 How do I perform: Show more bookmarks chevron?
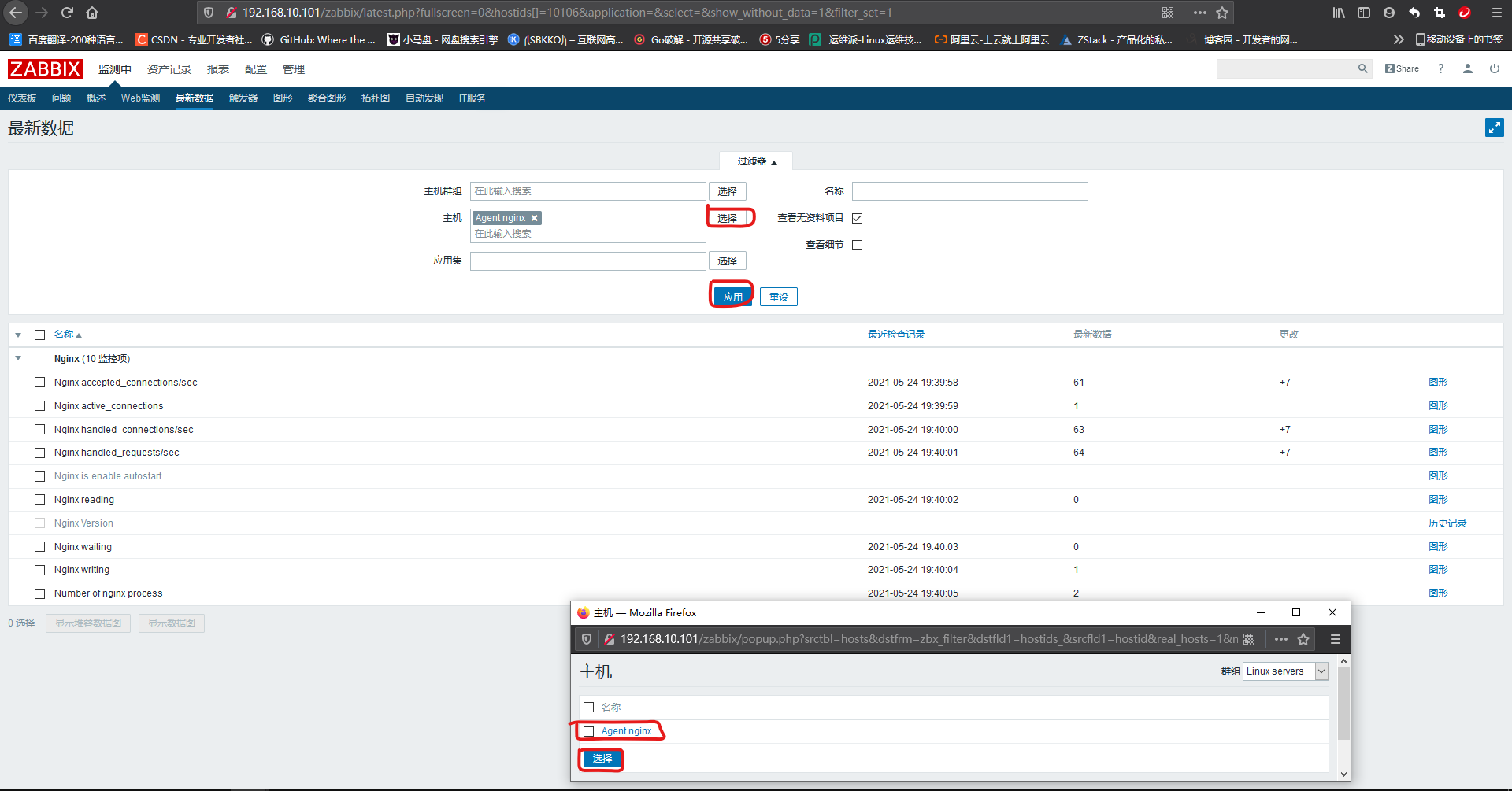(x=1399, y=39)
